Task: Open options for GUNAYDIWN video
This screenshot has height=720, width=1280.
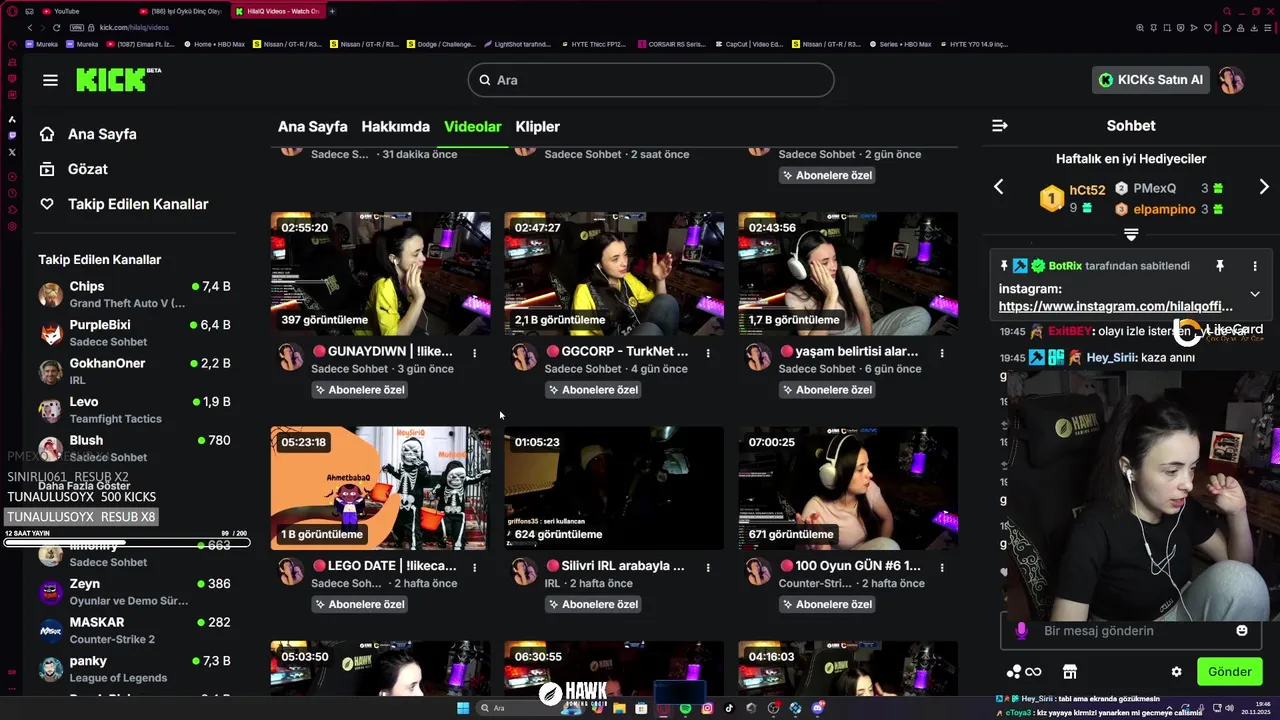Action: coord(474,353)
